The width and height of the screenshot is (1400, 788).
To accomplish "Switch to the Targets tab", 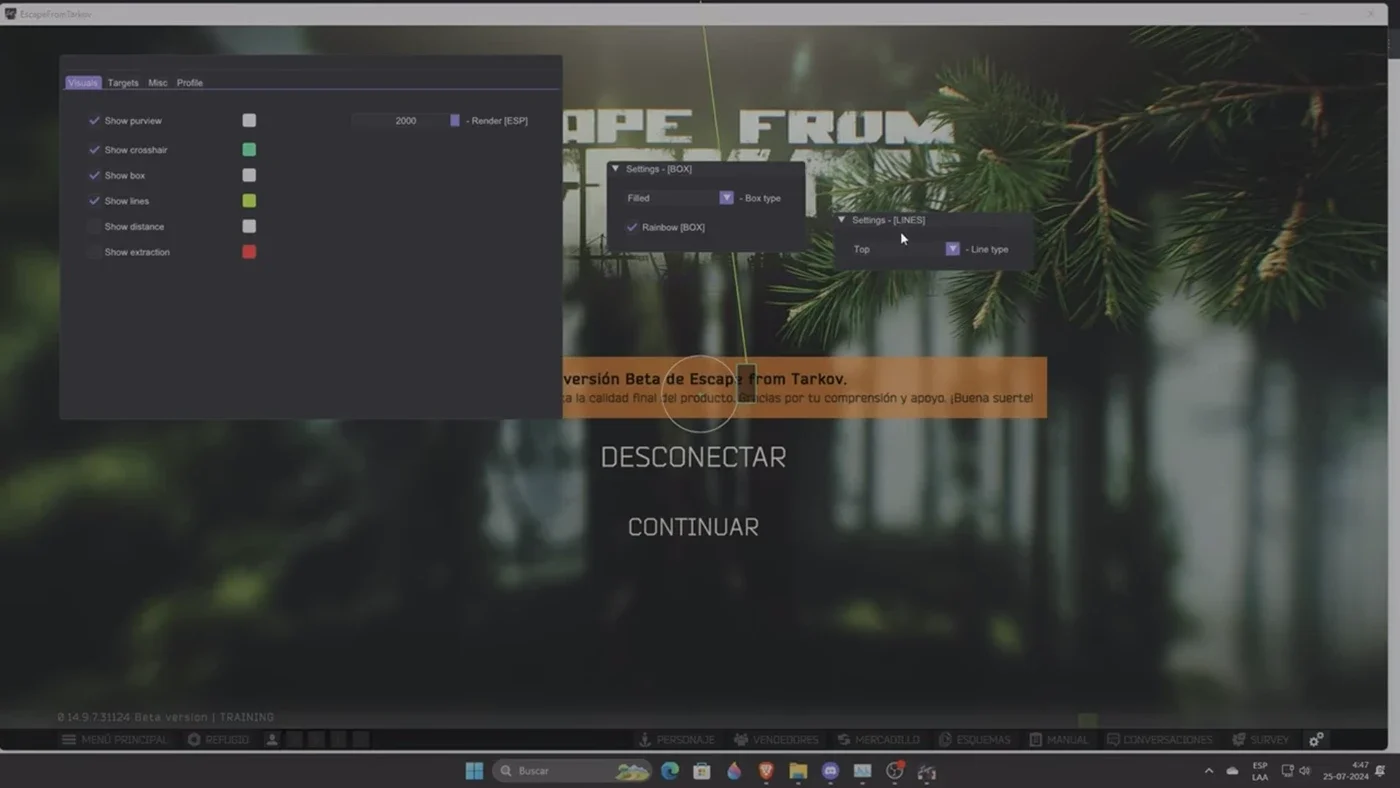I will pyautogui.click(x=123, y=83).
